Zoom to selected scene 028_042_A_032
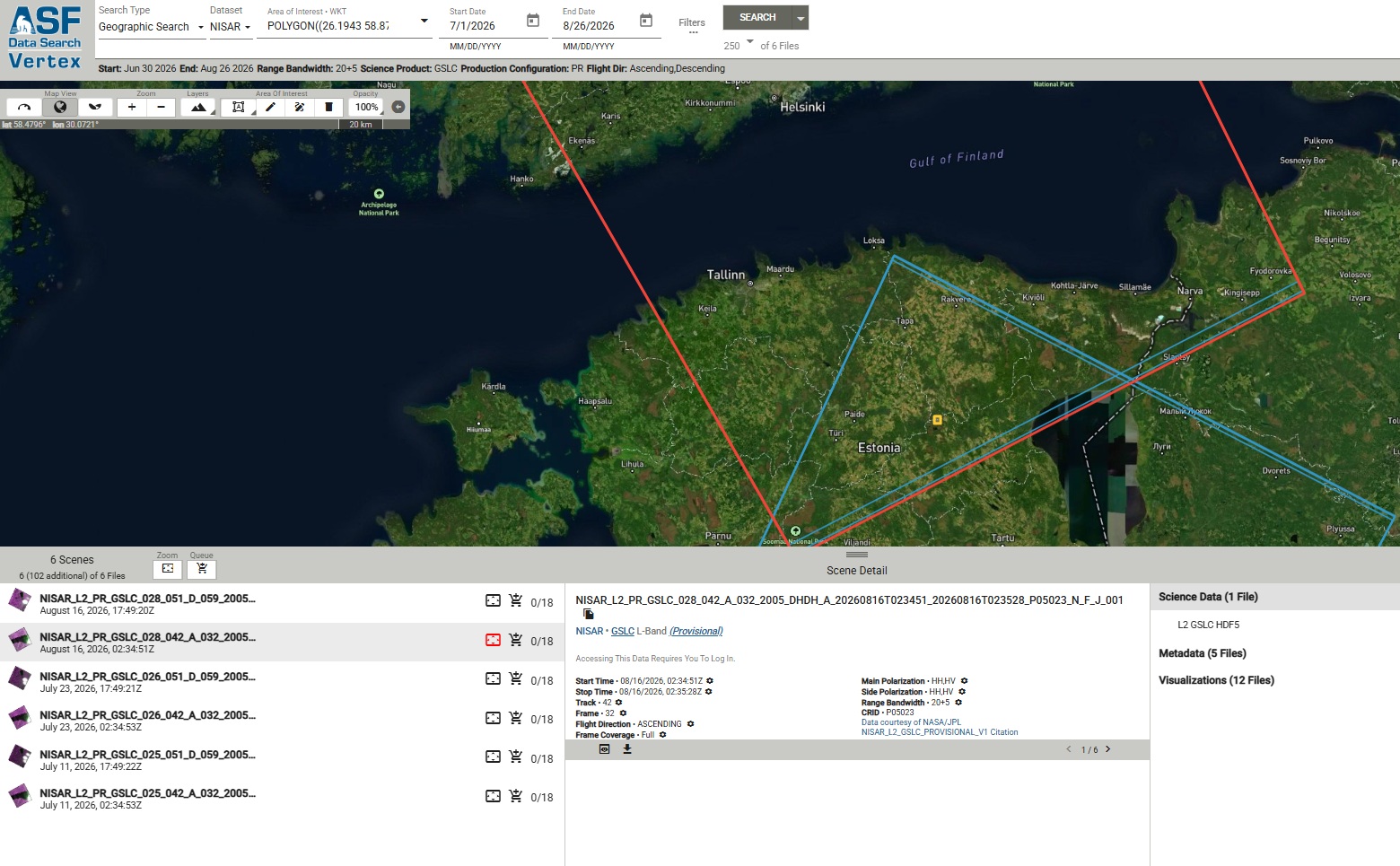This screenshot has width=1400, height=866. click(x=493, y=640)
